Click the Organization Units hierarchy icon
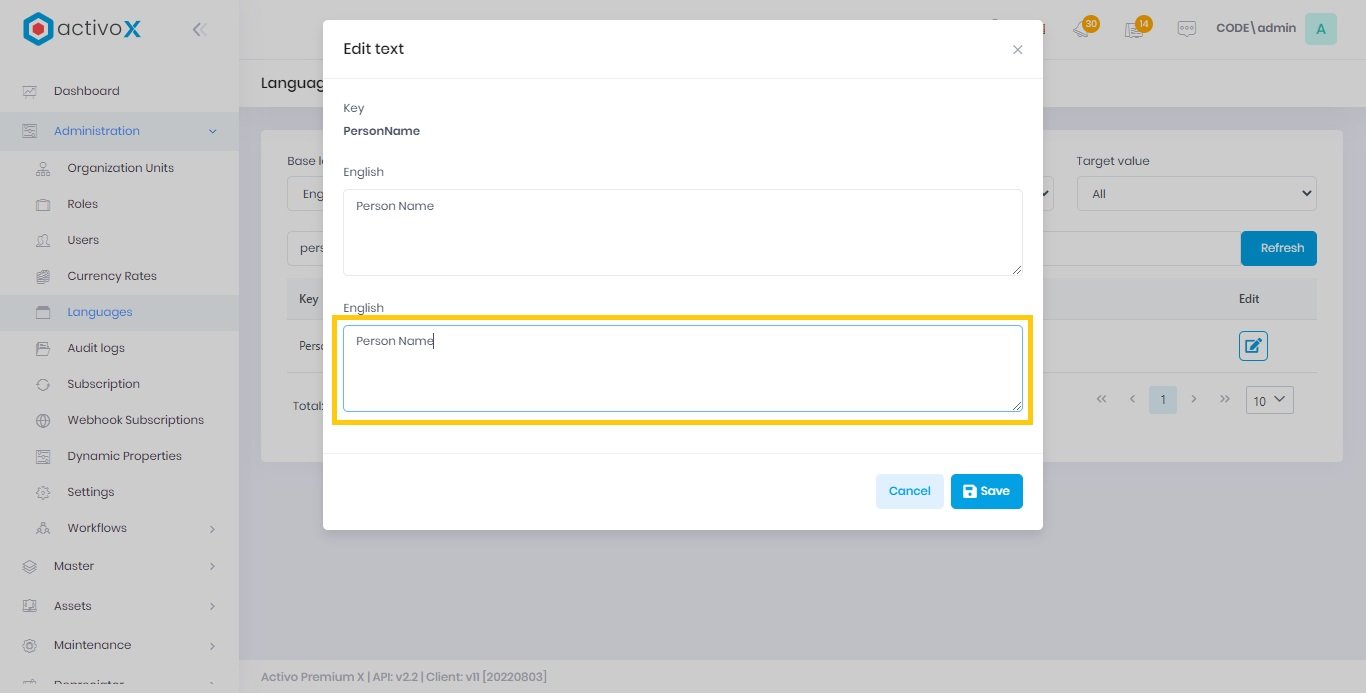The width and height of the screenshot is (1366, 696). pos(43,169)
